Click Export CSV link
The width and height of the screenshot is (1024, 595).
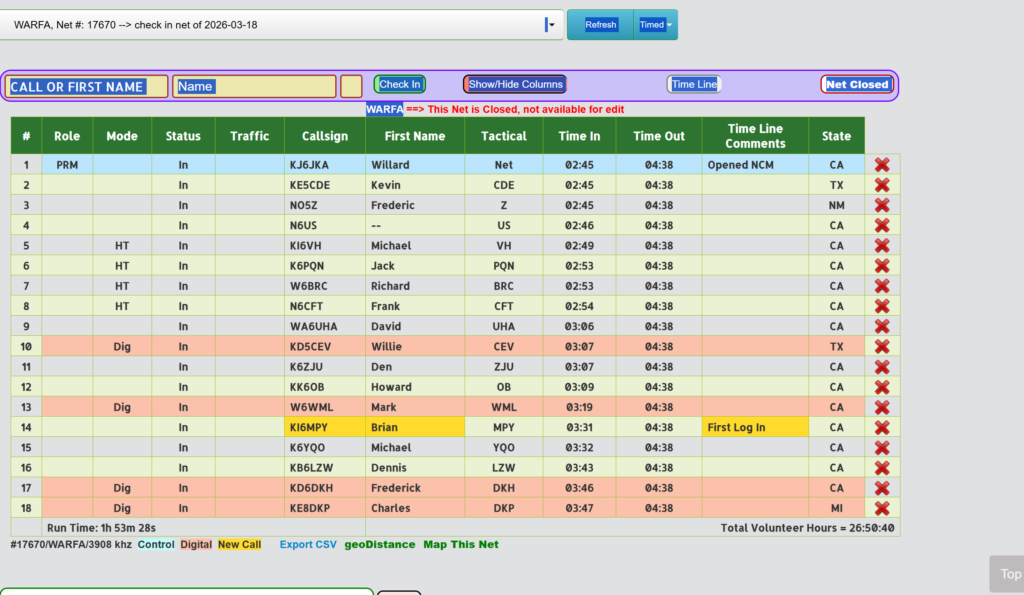[308, 545]
